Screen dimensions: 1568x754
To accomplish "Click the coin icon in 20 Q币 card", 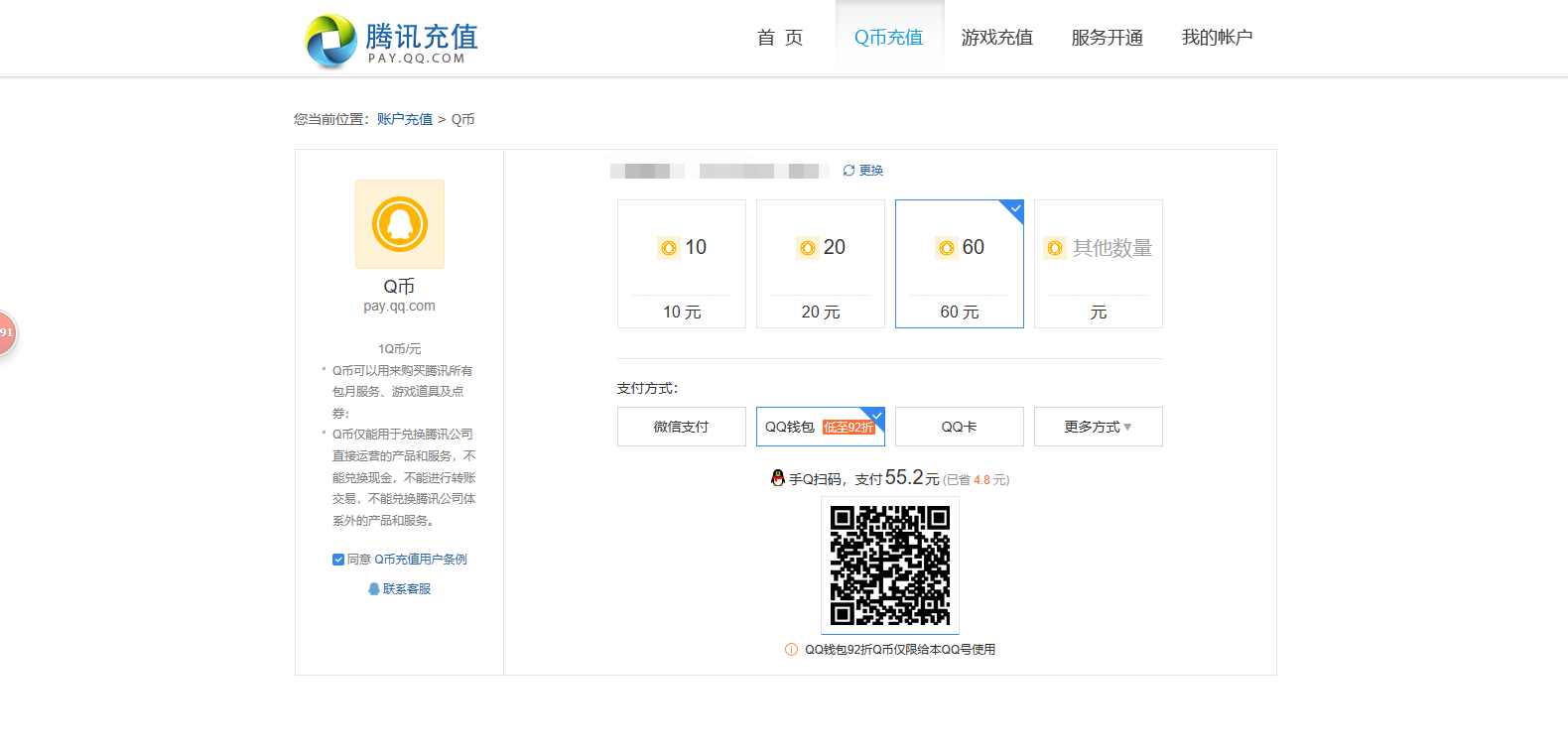I will tap(808, 248).
